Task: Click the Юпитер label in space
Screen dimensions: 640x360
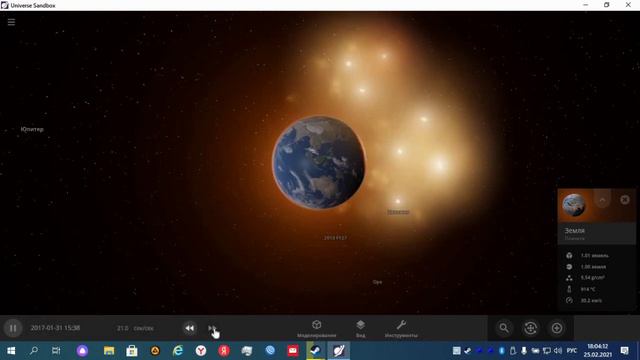Action: click(x=32, y=129)
